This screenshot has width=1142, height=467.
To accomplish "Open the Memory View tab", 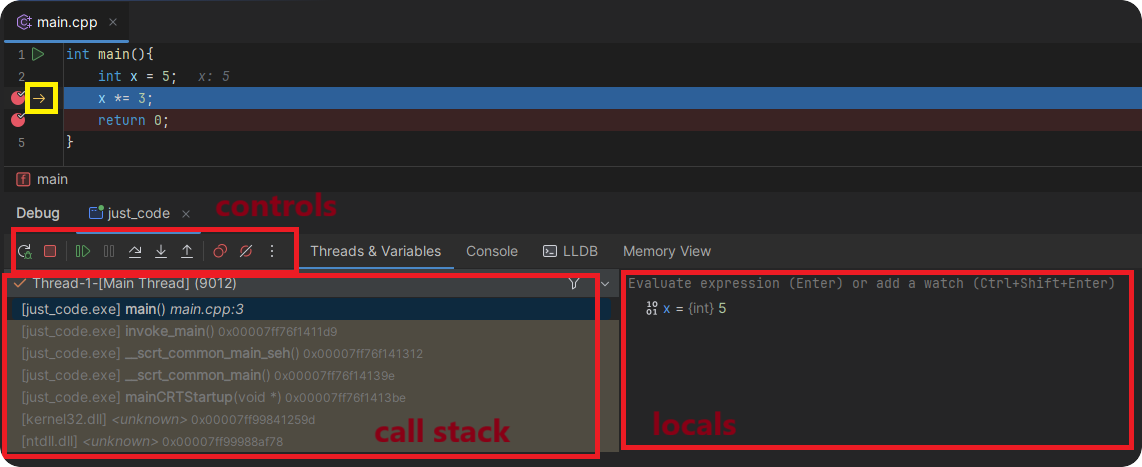I will click(x=667, y=251).
